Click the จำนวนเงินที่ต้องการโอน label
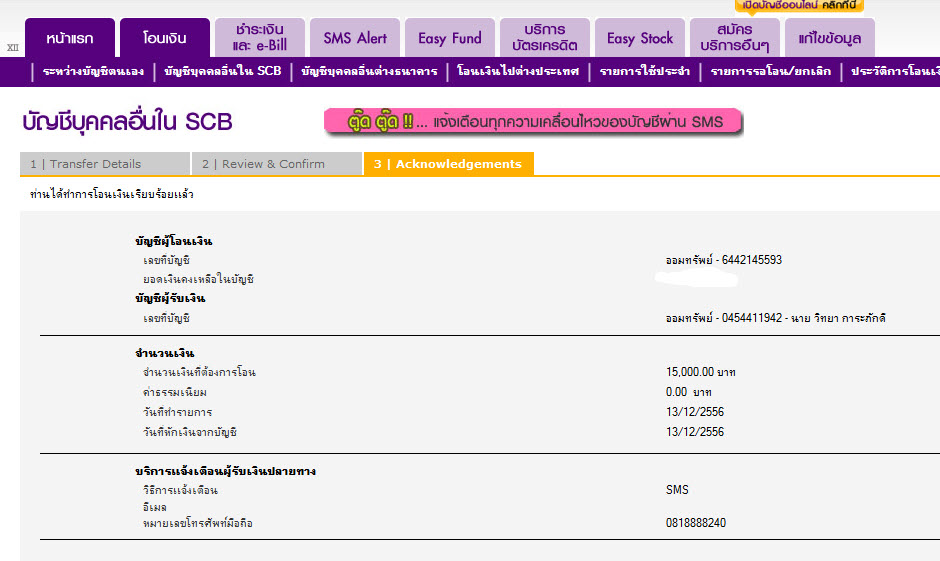Viewport: 940px width, 561px height. point(199,372)
